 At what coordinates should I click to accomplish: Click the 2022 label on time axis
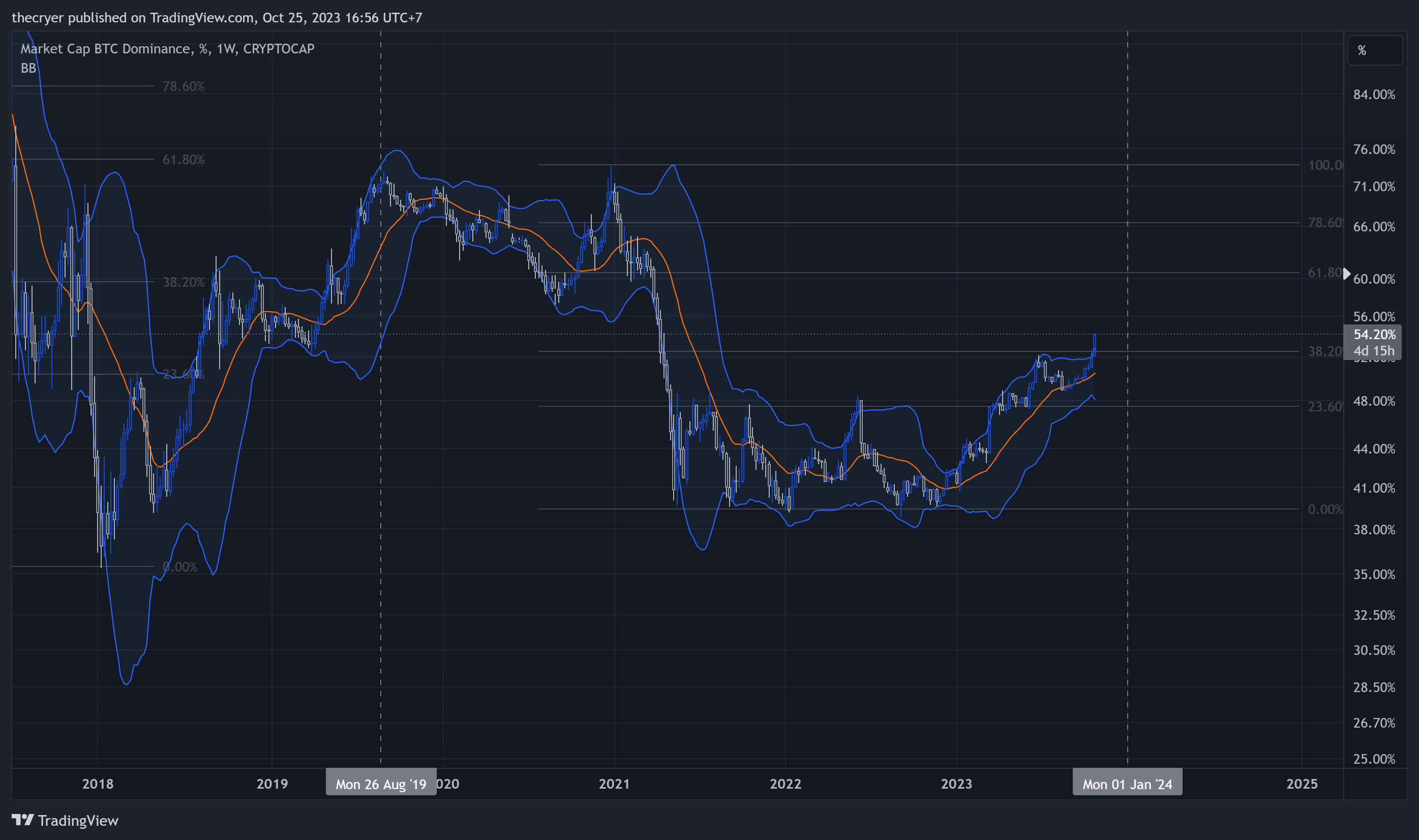(x=786, y=784)
